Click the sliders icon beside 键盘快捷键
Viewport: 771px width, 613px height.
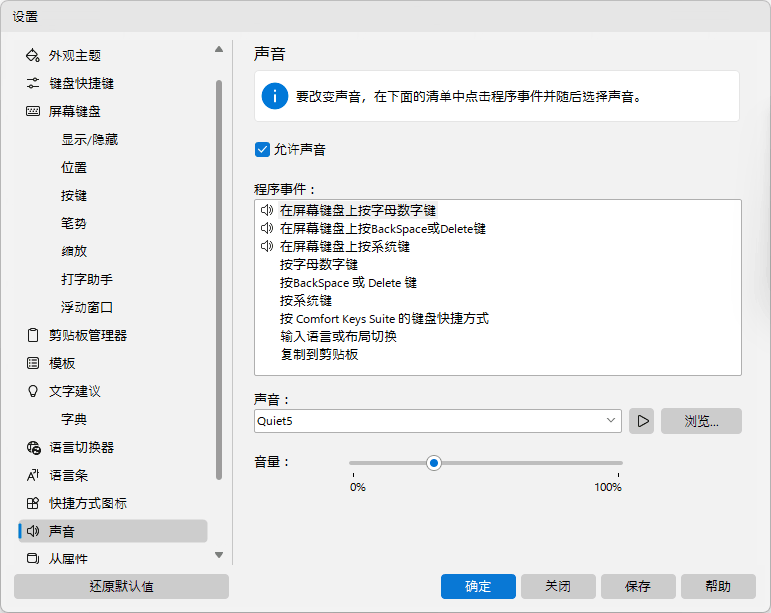32,84
